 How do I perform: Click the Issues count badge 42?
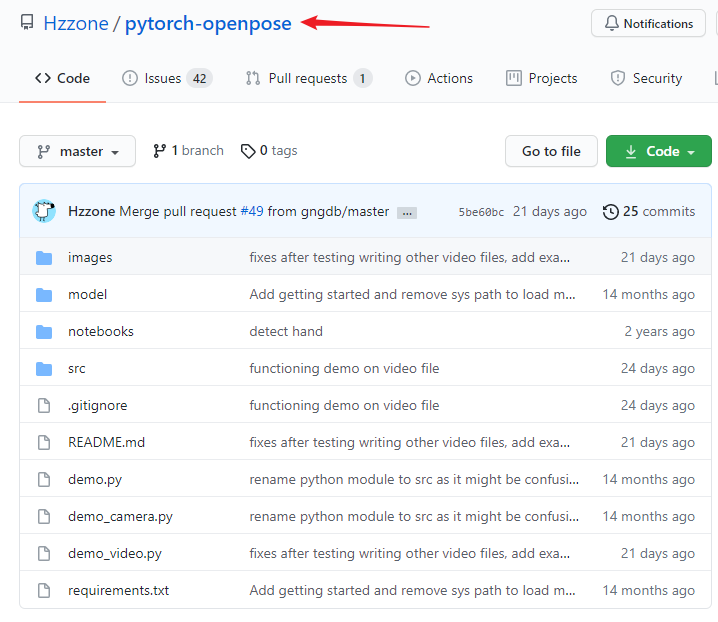coord(199,79)
